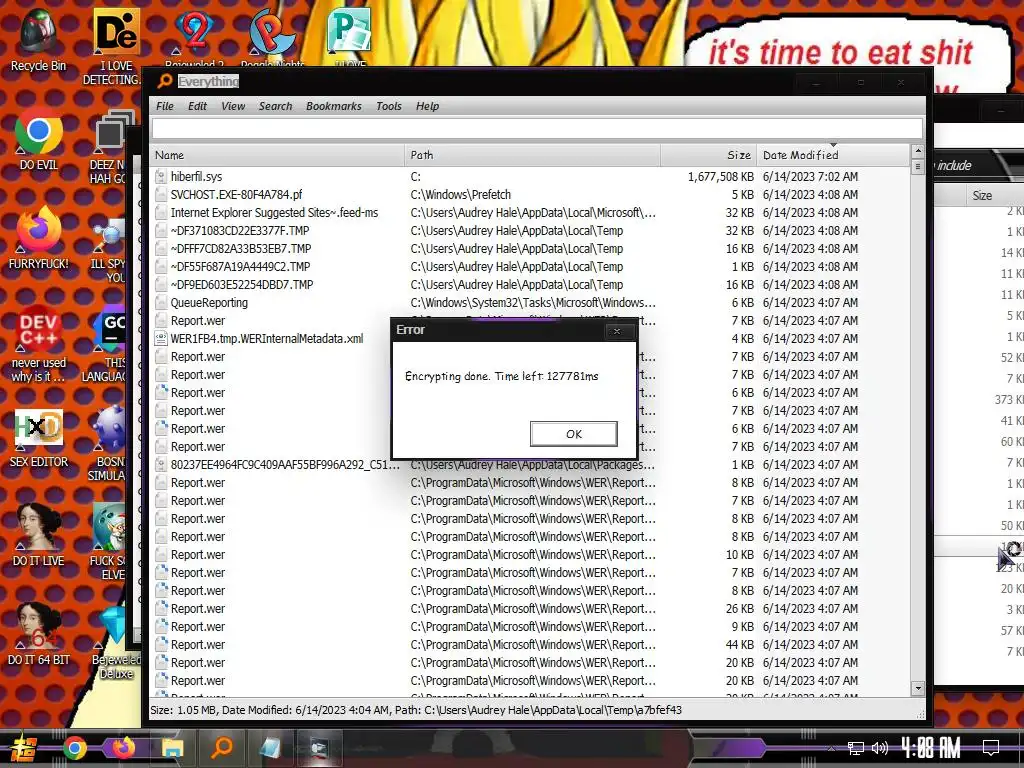
Task: Click the WER1FB4.tmp.WERInternalMetadata.xml file icon
Action: pos(161,338)
